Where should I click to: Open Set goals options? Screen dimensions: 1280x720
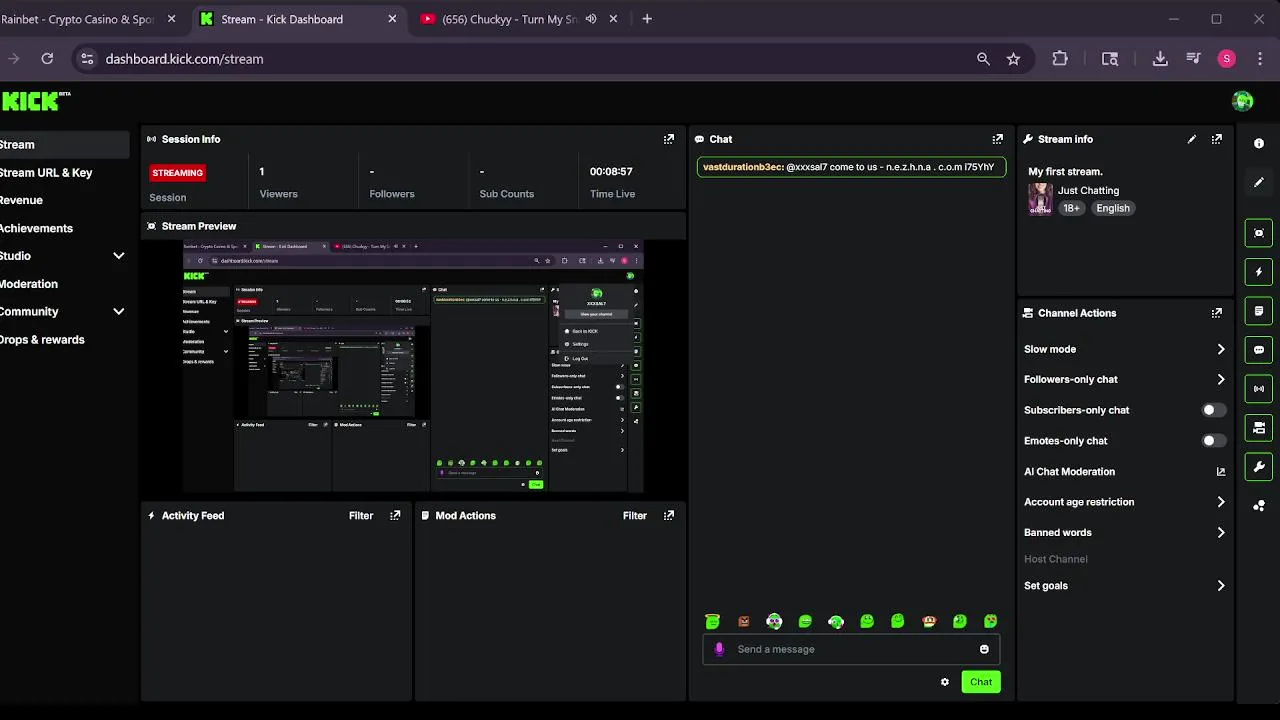[1124, 586]
